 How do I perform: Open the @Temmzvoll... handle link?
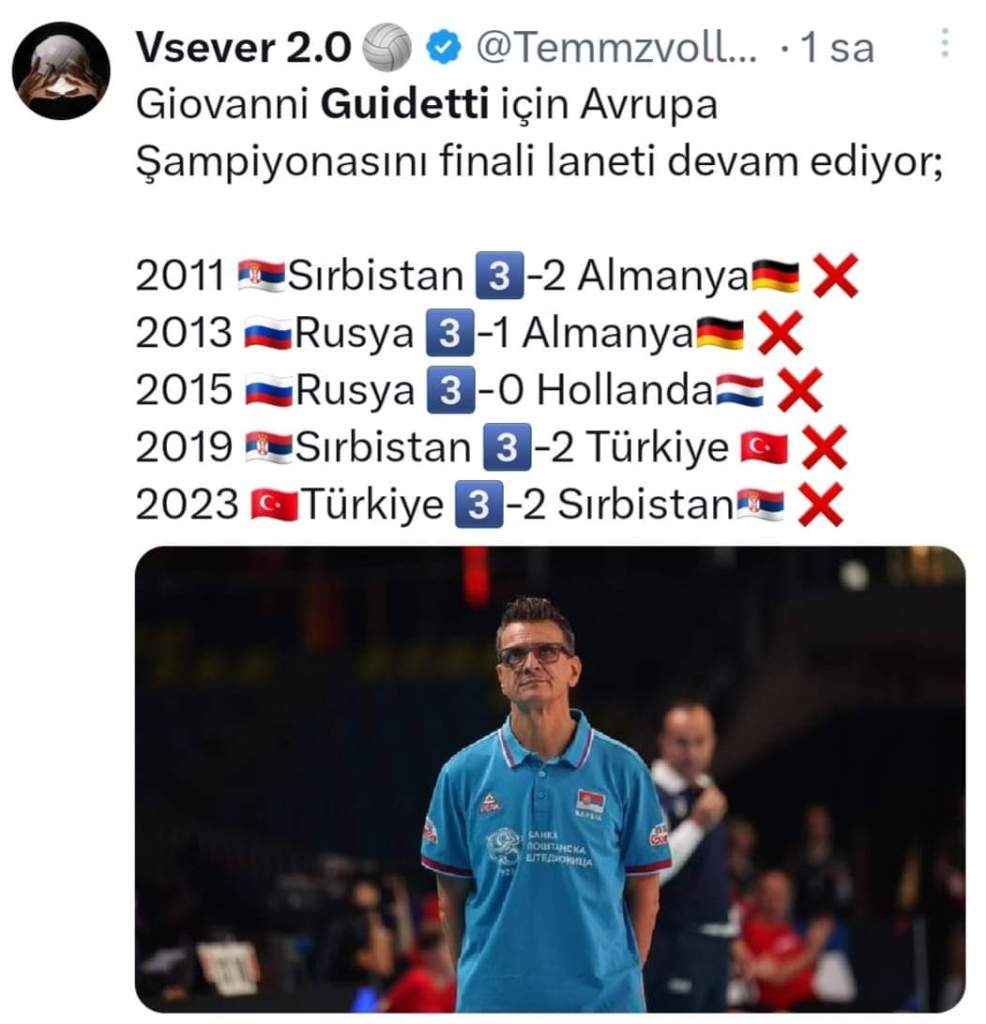pos(616,48)
